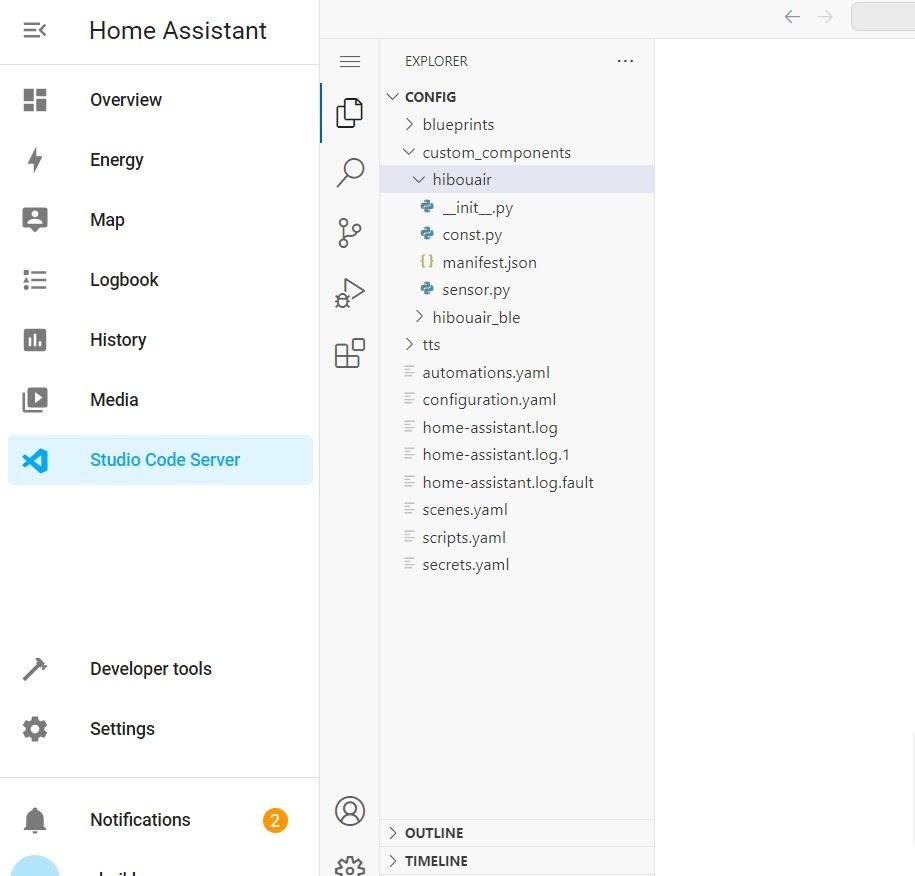Viewport: 915px width, 876px height.
Task: Open the Run and Debug view icon
Action: [x=350, y=293]
